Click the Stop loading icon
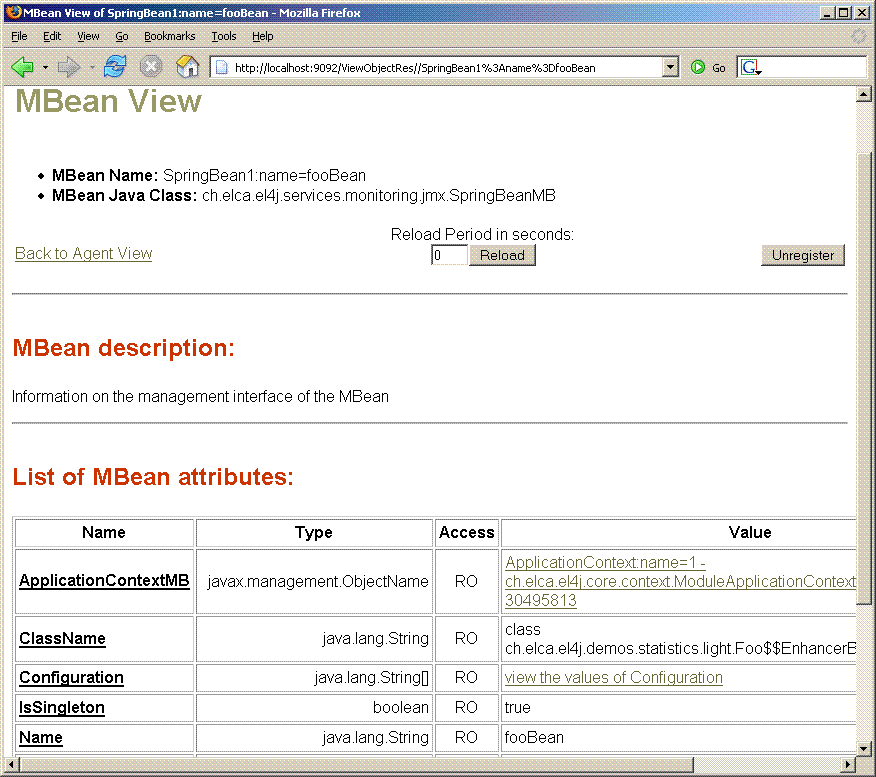This screenshot has width=876, height=777. pyautogui.click(x=150, y=67)
